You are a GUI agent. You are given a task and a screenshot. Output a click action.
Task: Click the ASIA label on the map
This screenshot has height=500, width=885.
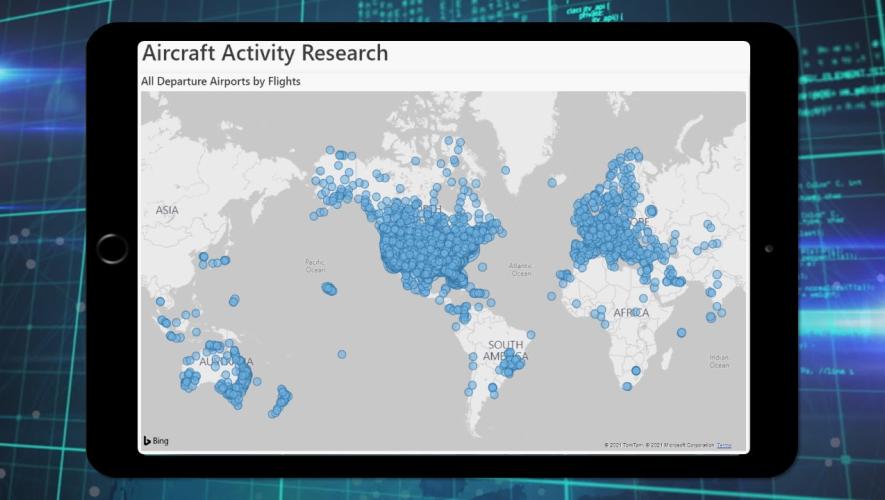click(x=167, y=210)
